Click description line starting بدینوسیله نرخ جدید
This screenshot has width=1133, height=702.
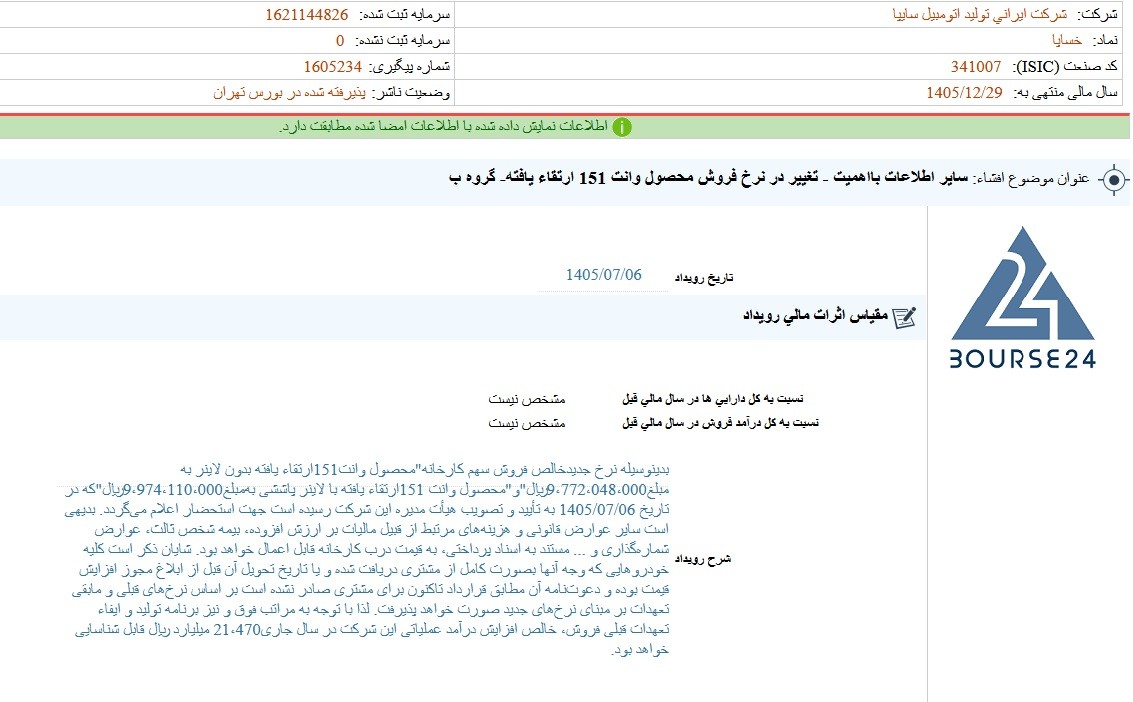[425, 469]
